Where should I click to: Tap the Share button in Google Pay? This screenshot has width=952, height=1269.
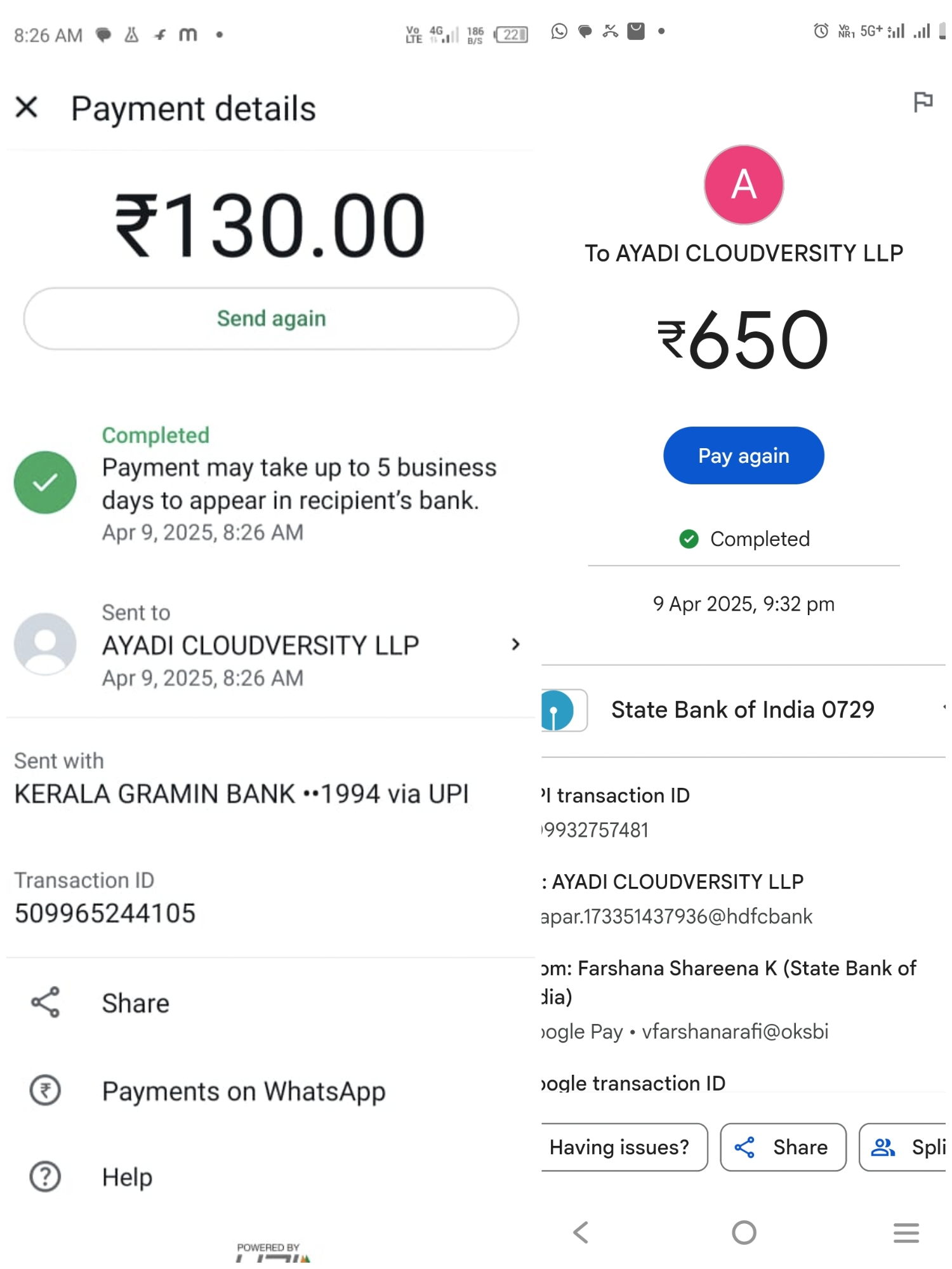[783, 1147]
